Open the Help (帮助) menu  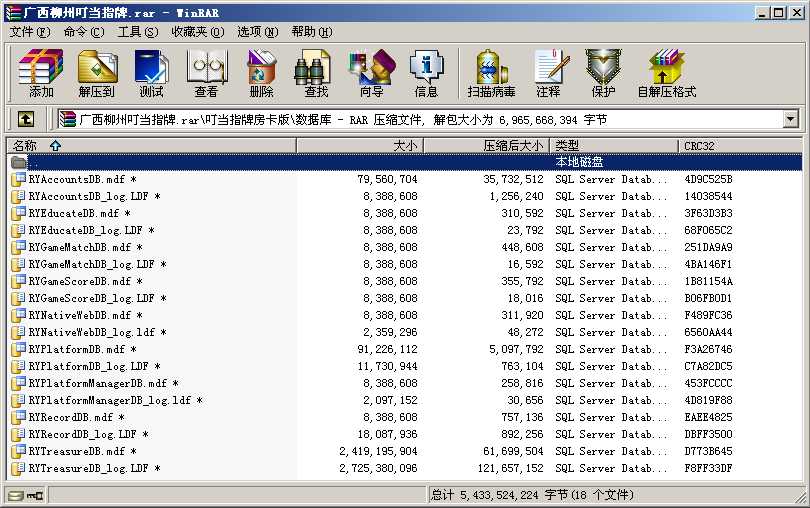click(312, 32)
